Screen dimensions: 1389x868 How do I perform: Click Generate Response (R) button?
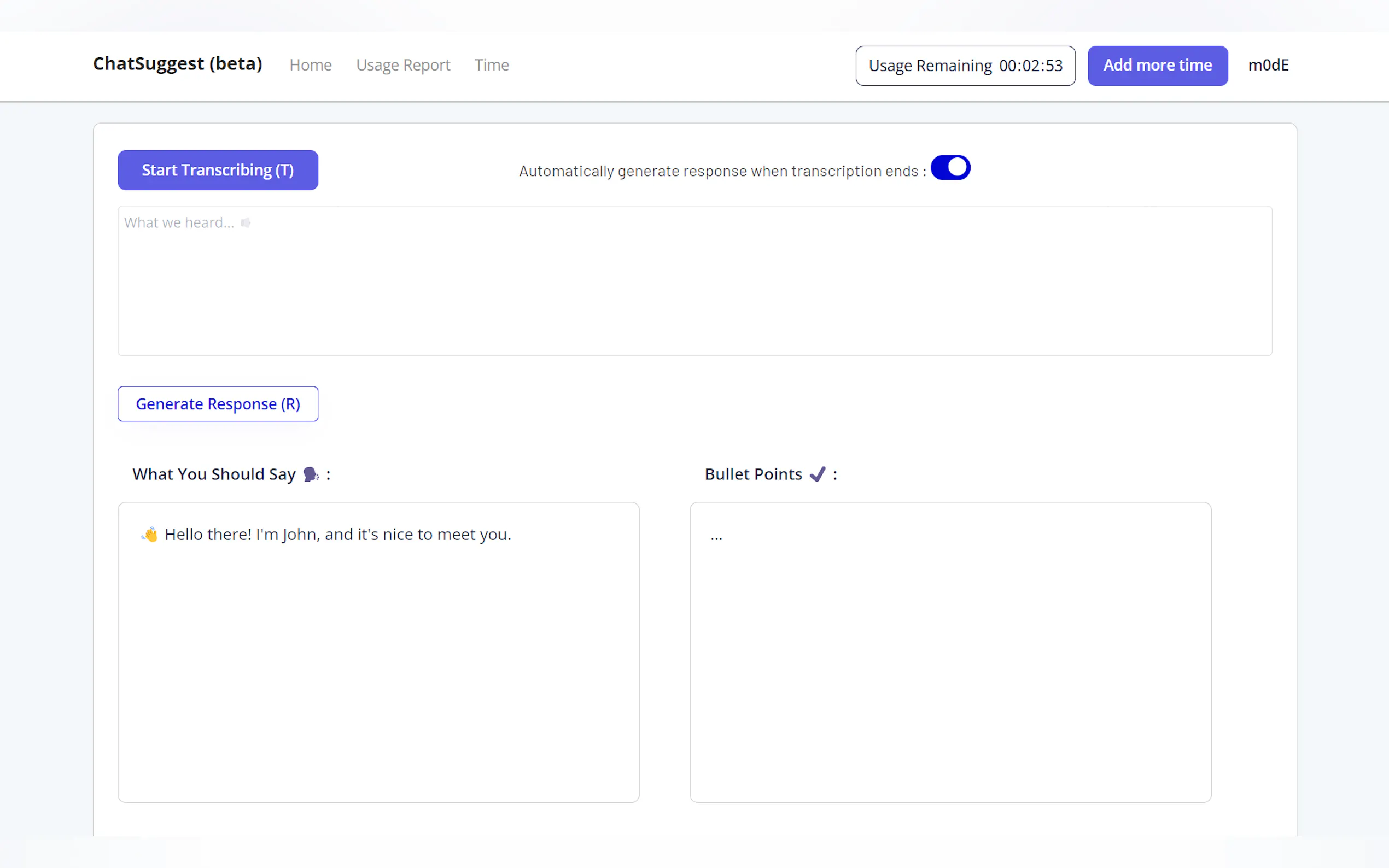[218, 404]
